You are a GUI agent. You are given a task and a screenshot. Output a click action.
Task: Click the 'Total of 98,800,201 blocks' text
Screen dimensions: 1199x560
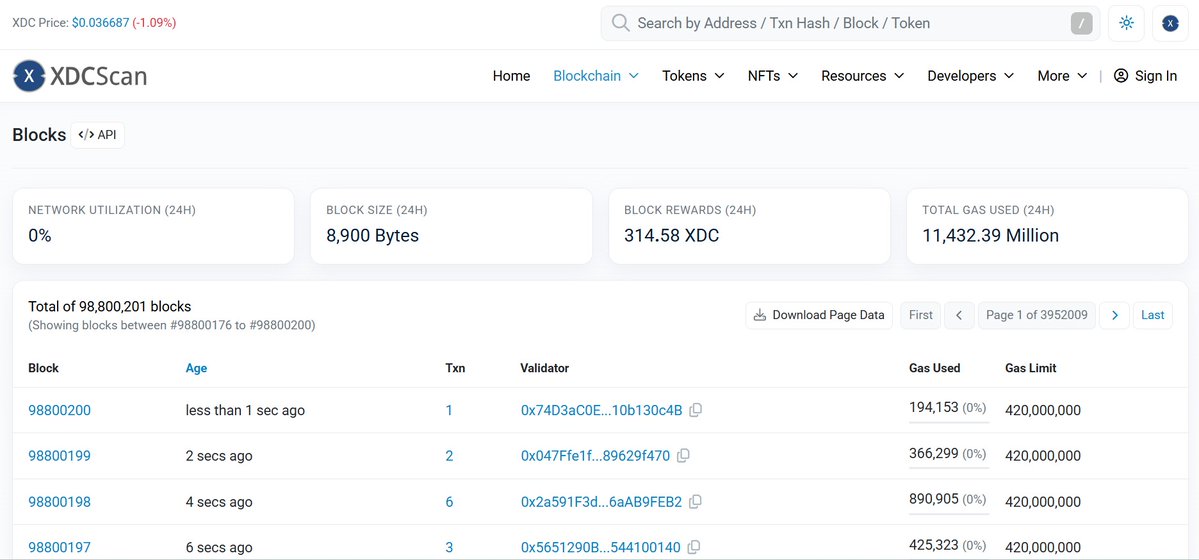pyautogui.click(x=109, y=307)
